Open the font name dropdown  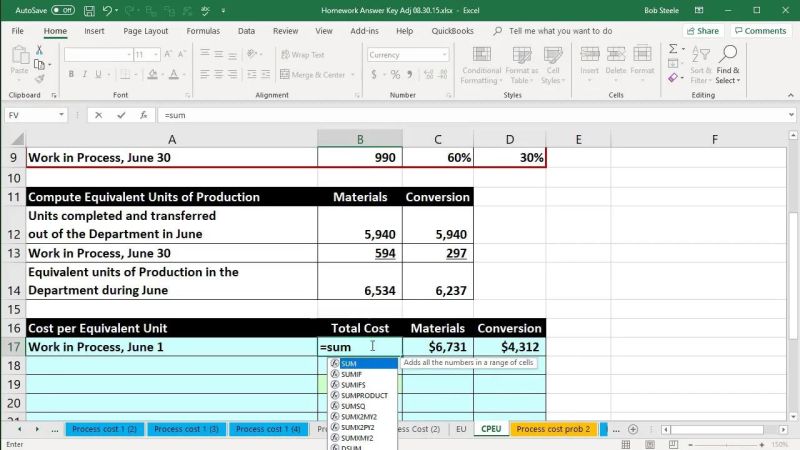(x=129, y=55)
